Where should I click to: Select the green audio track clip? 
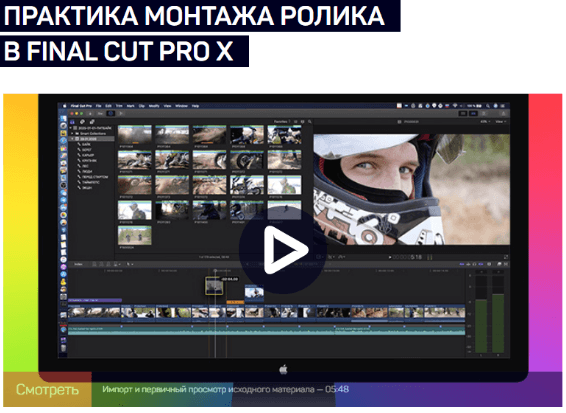pyautogui.click(x=266, y=330)
